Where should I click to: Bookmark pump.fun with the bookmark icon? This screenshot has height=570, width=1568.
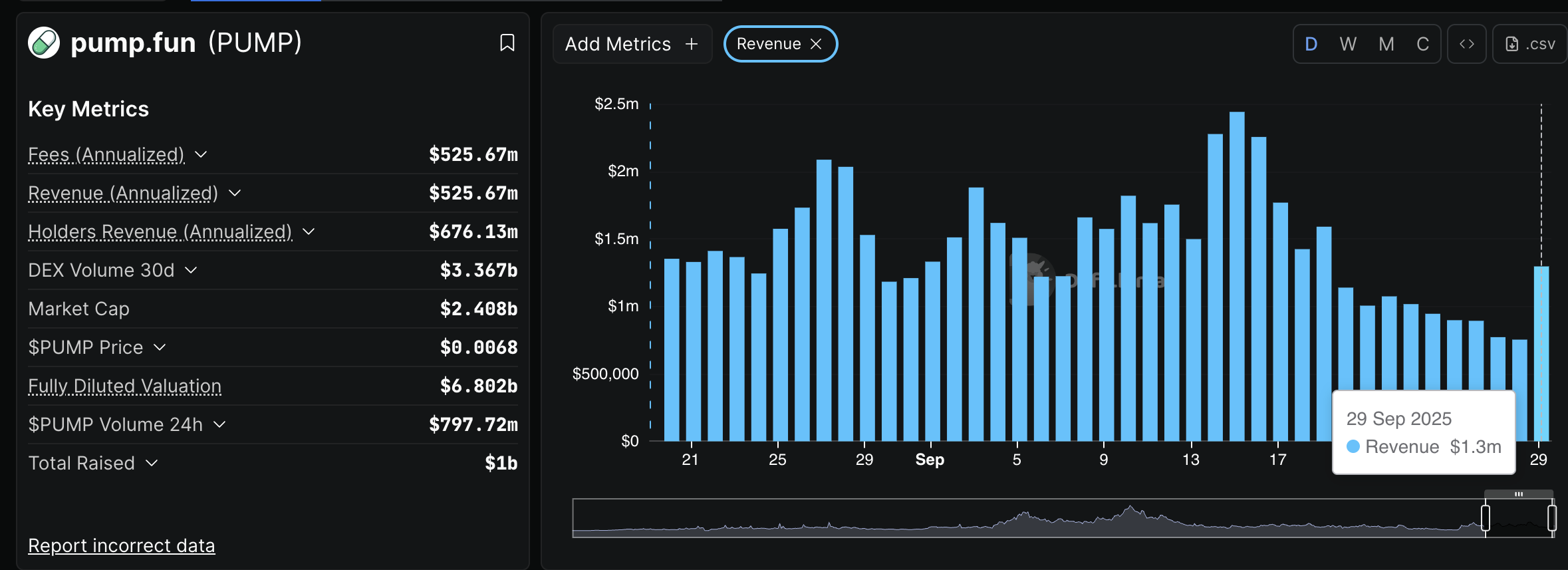point(507,43)
